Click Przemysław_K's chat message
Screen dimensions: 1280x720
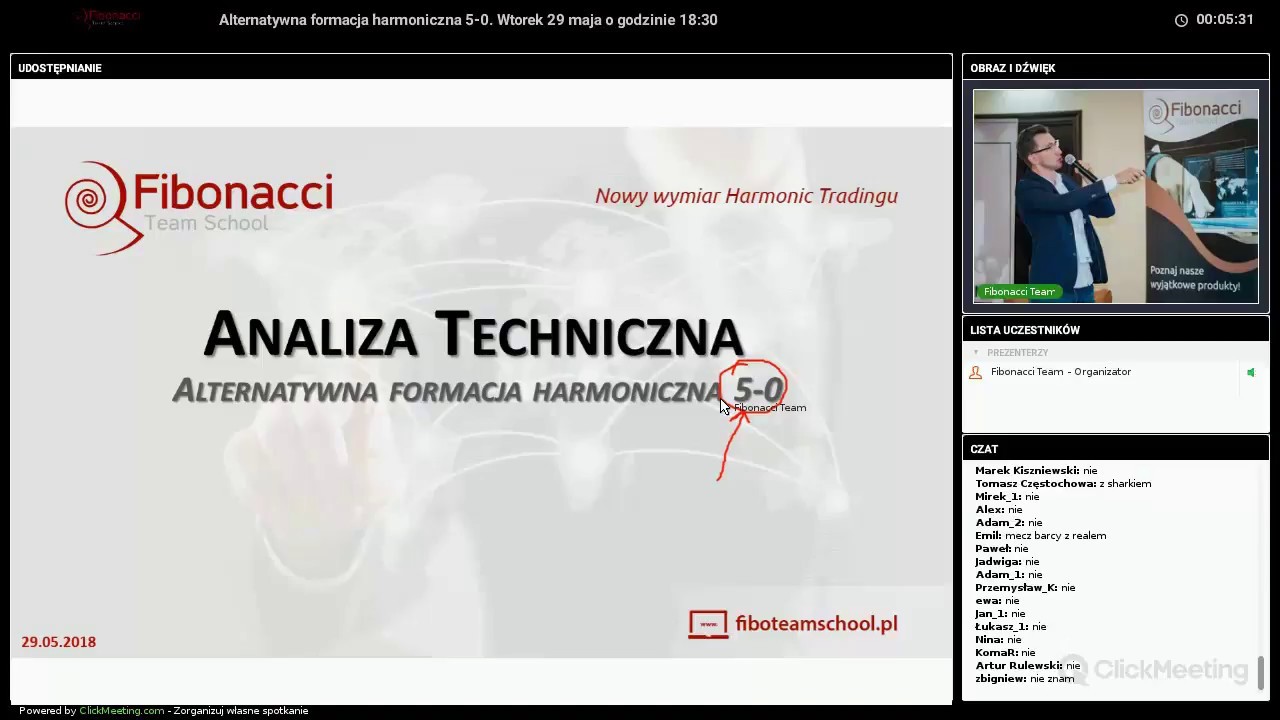pos(1025,588)
